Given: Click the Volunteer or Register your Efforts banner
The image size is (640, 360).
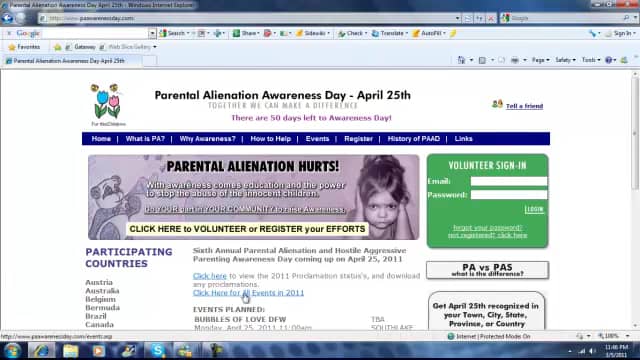Looking at the screenshot, I should click(x=247, y=229).
